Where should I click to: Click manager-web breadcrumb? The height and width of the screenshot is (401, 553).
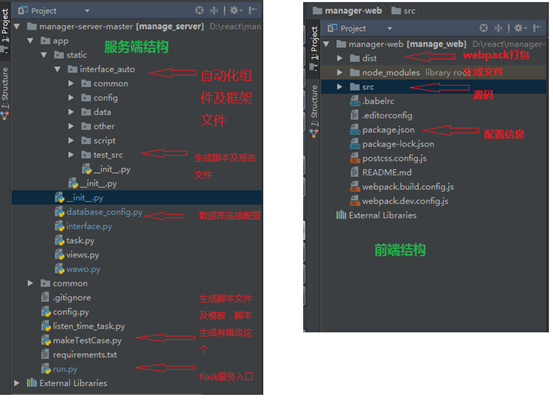click(x=347, y=11)
